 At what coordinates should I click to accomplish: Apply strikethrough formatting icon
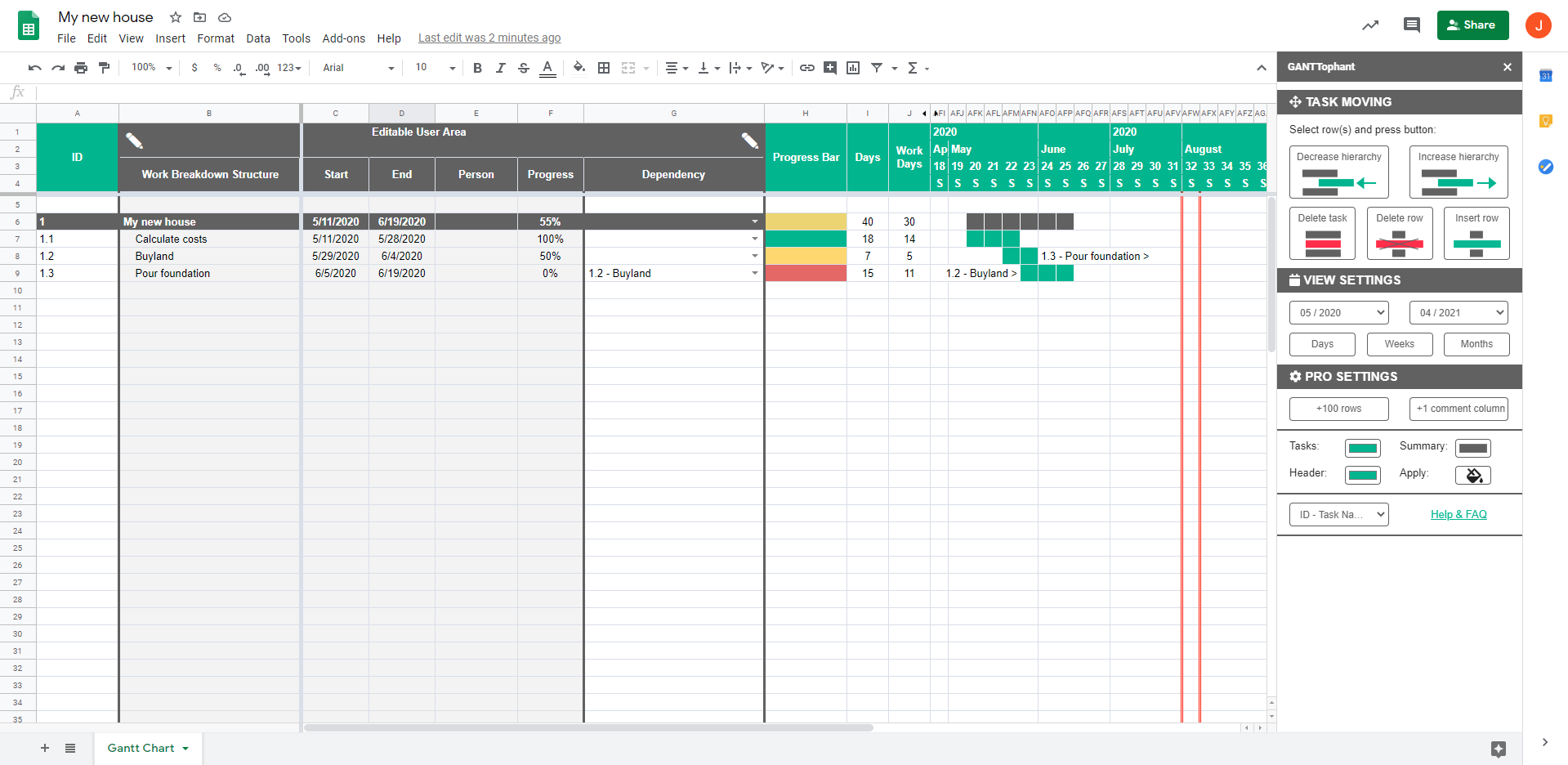click(x=524, y=68)
